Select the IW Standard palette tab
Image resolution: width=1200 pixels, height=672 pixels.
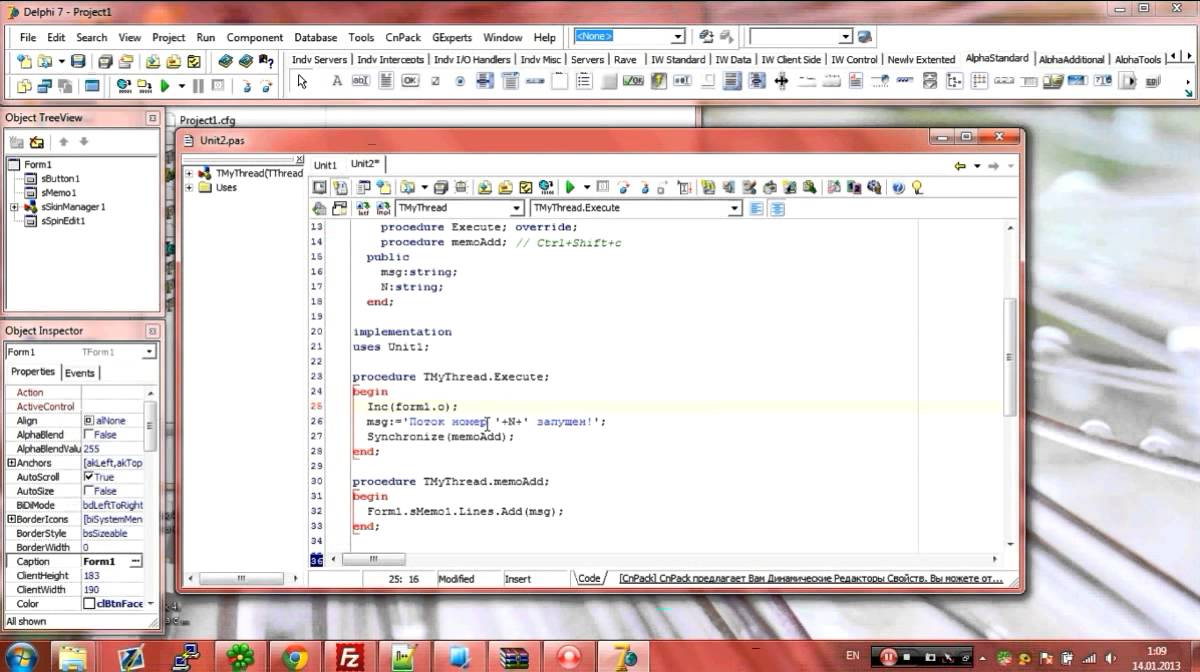(676, 60)
